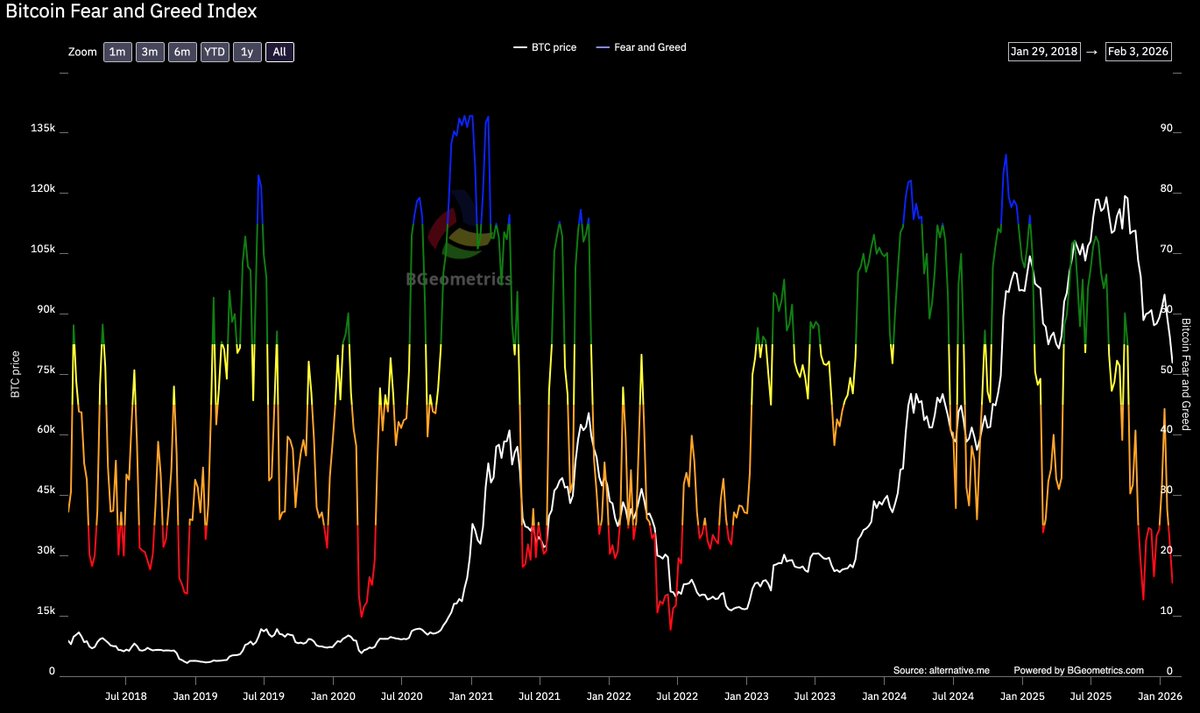Viewport: 1200px width, 713px height.
Task: Toggle the BTC price legend series
Action: click(545, 47)
